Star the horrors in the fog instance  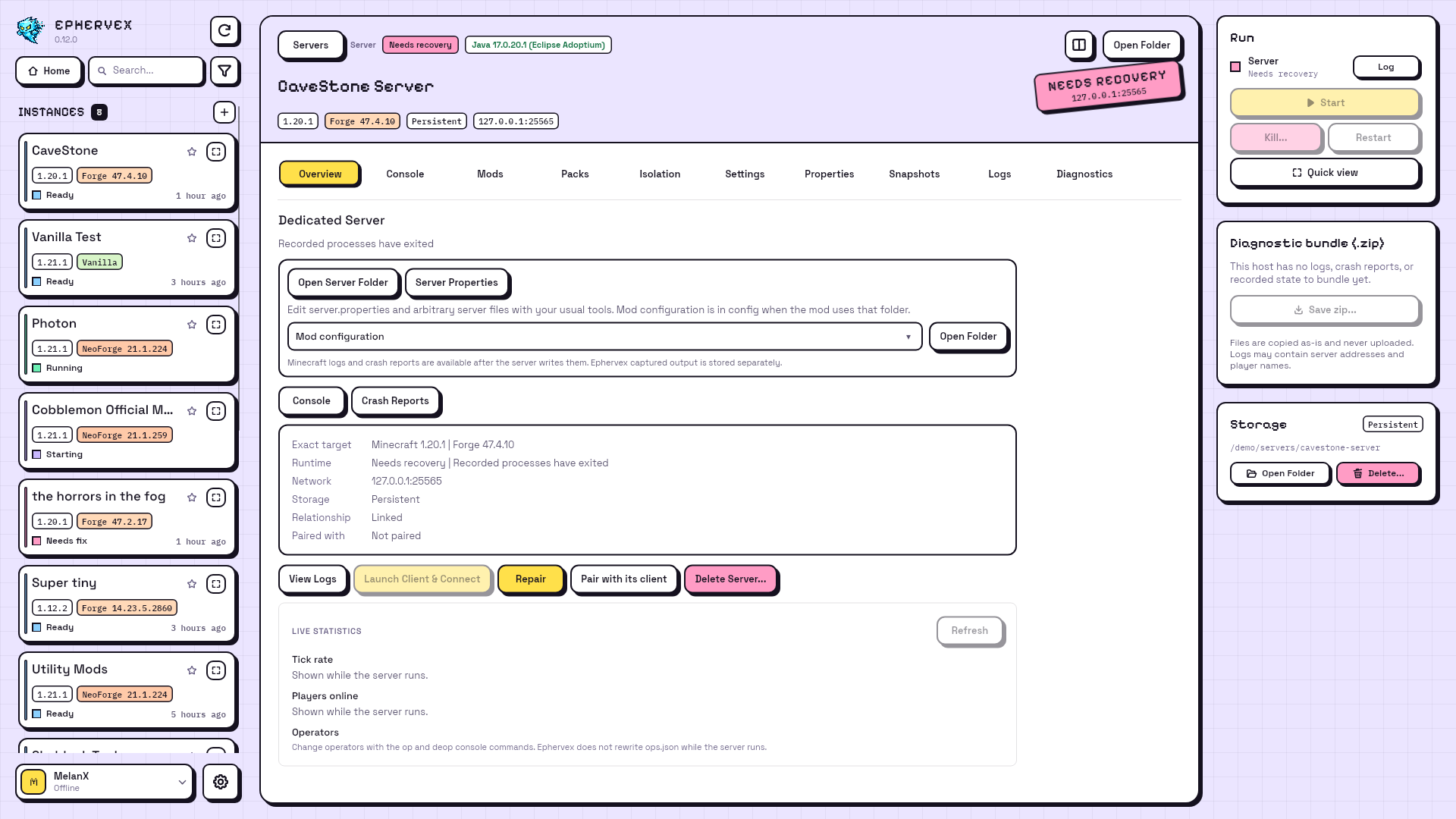tap(192, 497)
